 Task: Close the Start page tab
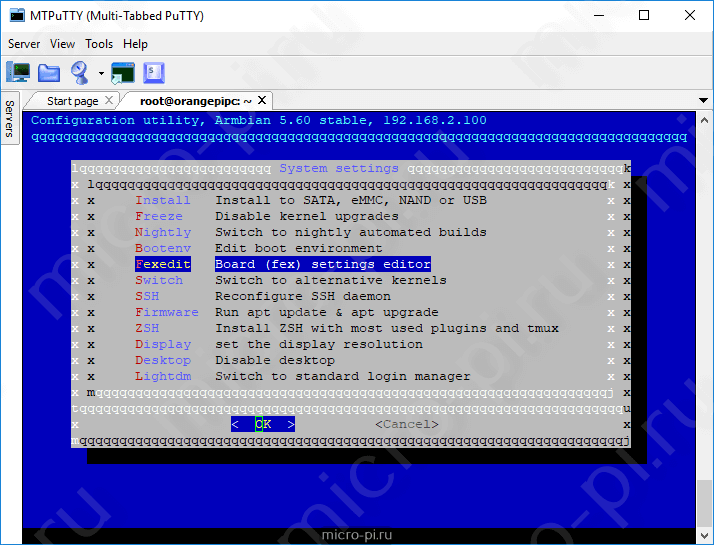[x=109, y=100]
